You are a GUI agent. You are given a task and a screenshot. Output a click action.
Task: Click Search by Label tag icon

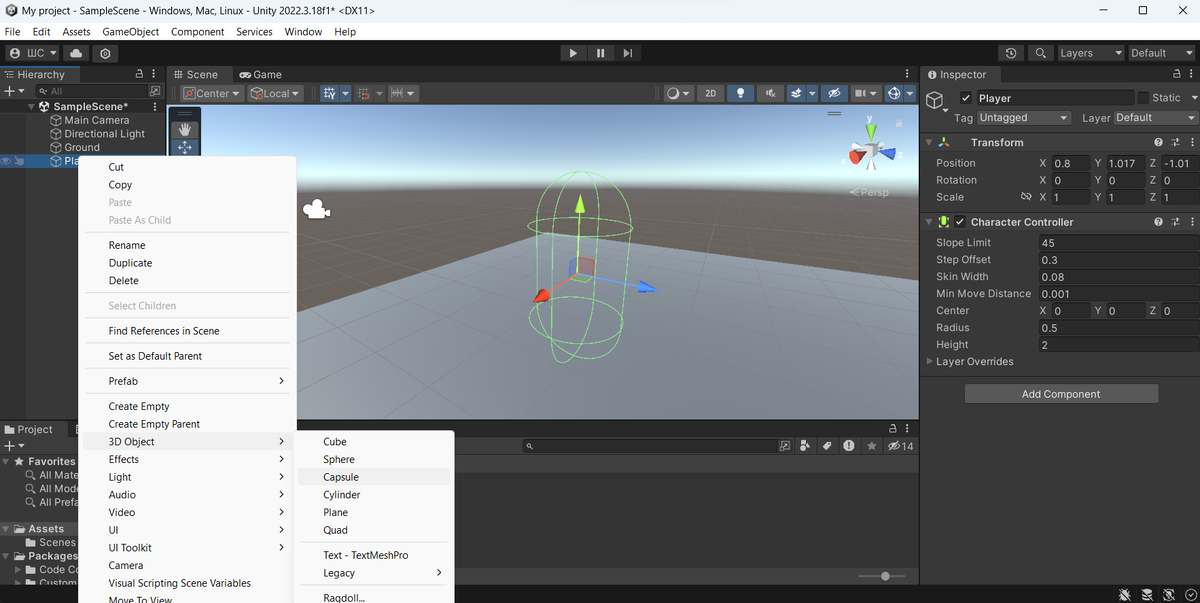[x=828, y=445]
